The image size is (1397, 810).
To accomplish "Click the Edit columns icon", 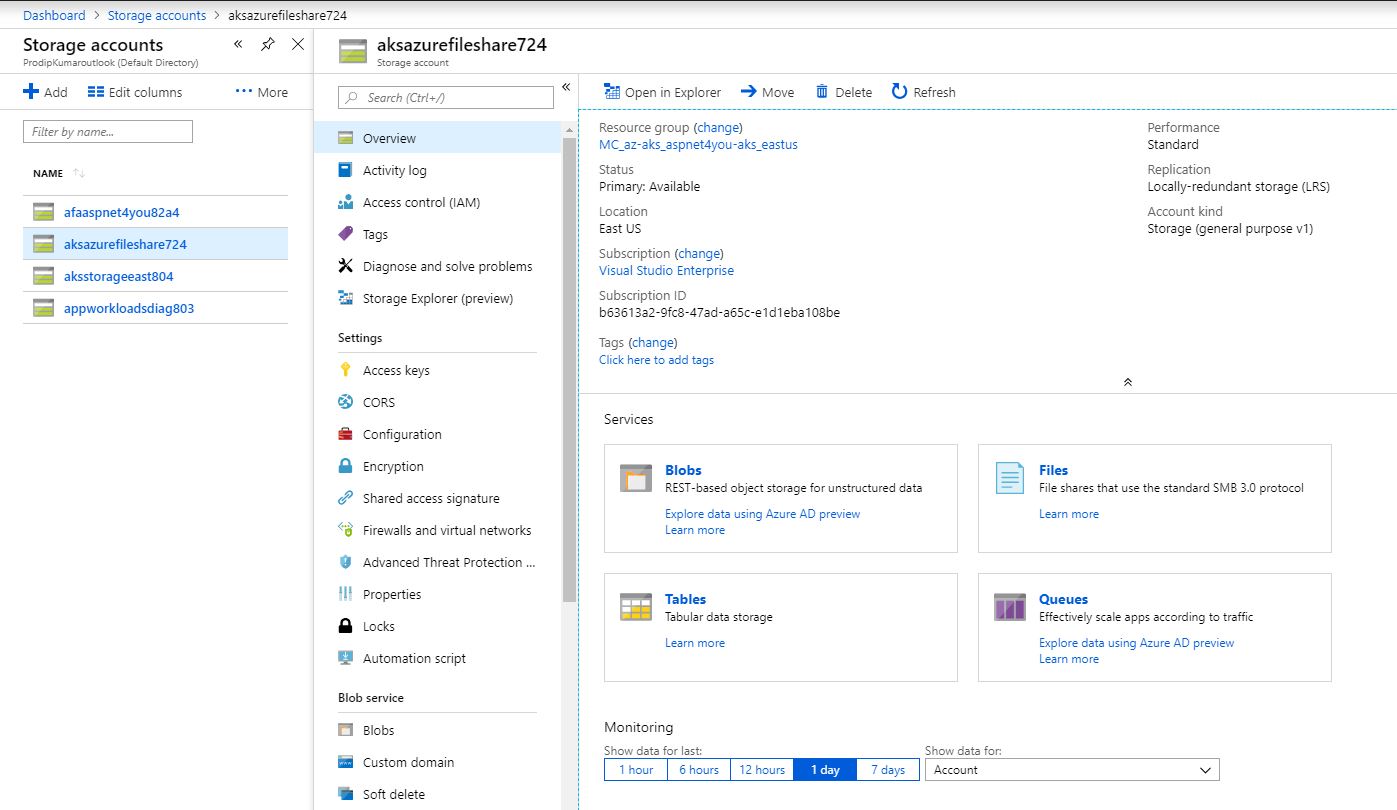I will pyautogui.click(x=96, y=92).
